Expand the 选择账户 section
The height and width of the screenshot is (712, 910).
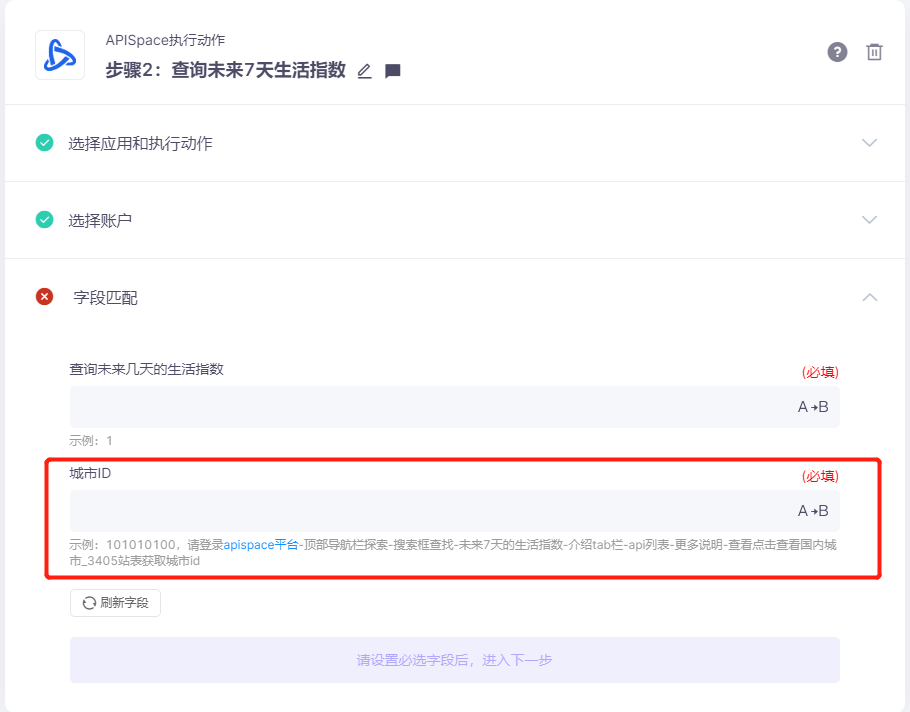coord(869,221)
